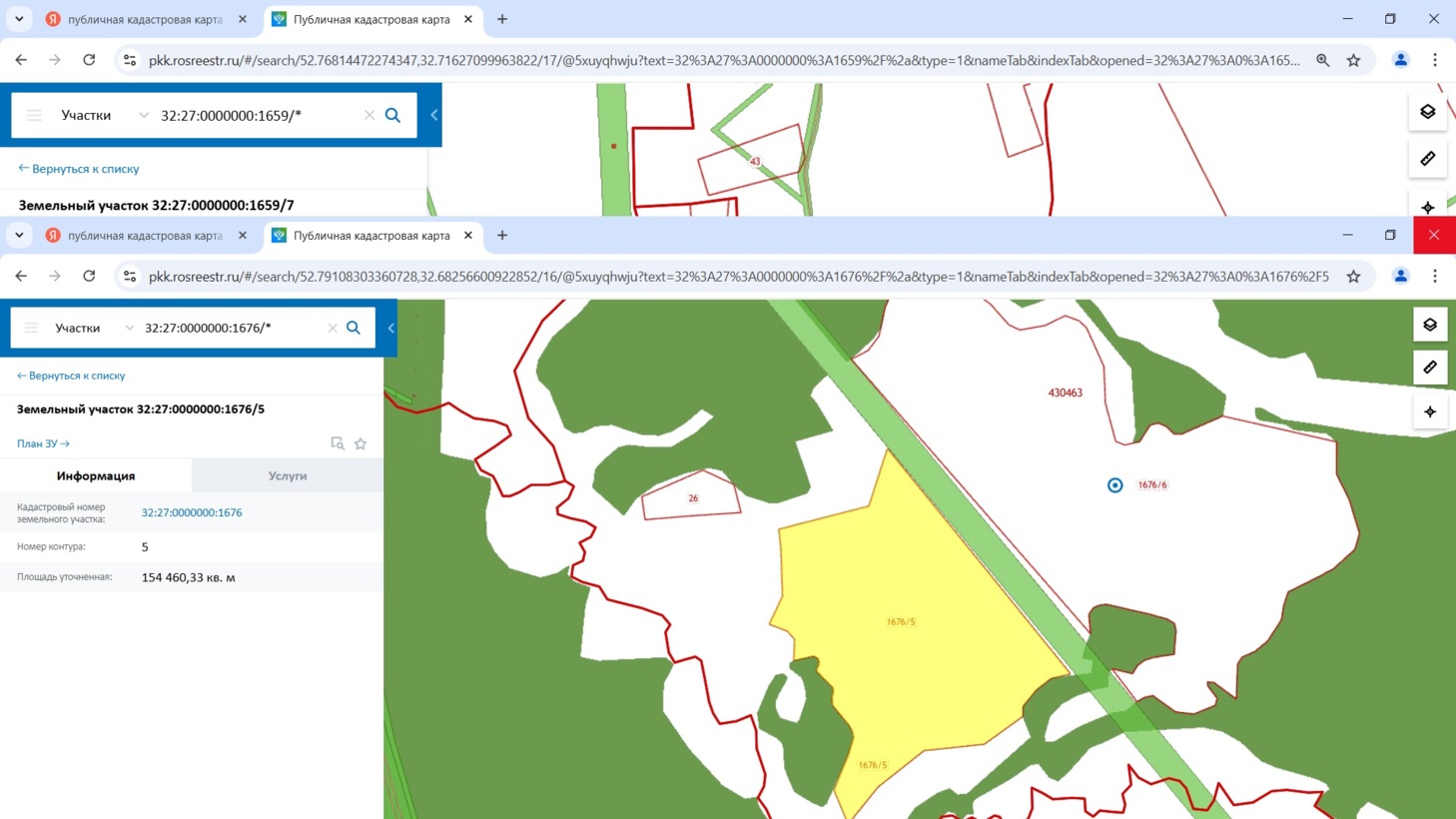This screenshot has width=1456, height=819.
Task: Open the hamburger menu beside the 1676/* search
Action: (x=31, y=328)
